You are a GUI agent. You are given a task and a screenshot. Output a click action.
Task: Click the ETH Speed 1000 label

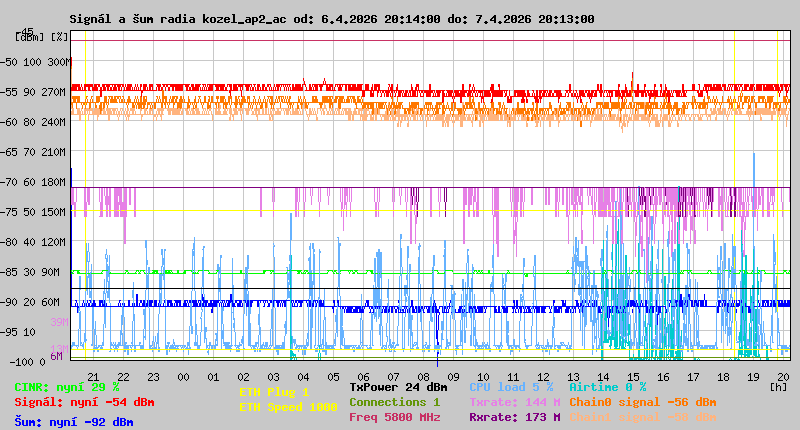[288, 407]
